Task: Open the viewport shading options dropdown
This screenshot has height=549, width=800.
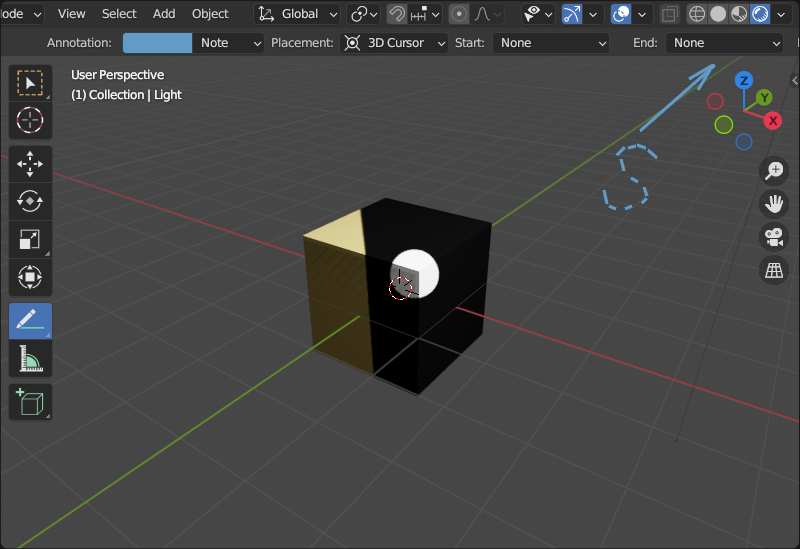Action: 781,14
